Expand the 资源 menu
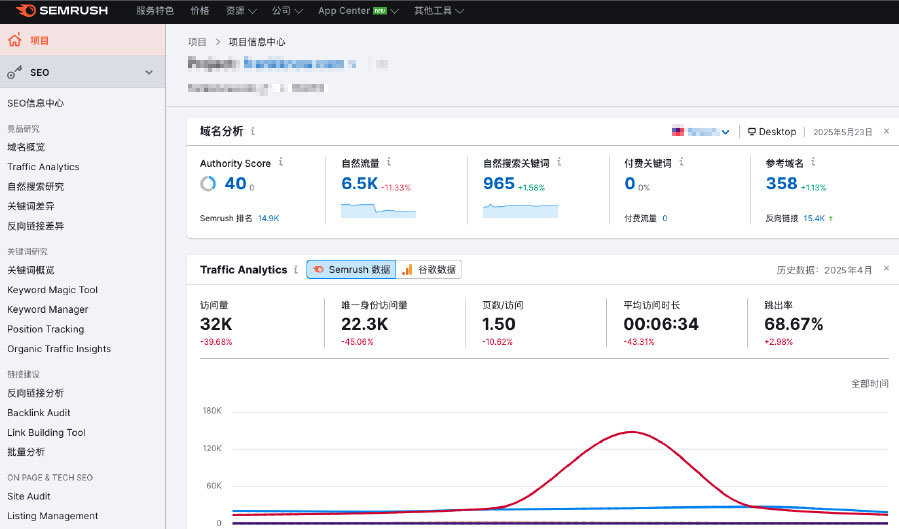Screen dimensions: 899x529 241,10
